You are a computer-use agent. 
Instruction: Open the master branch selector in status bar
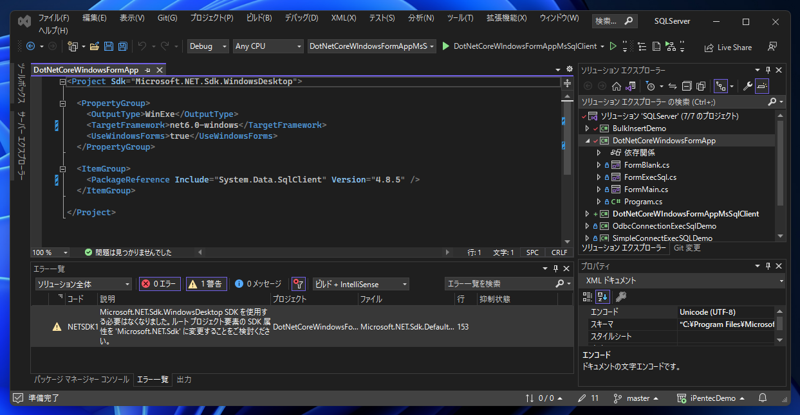pyautogui.click(x=636, y=398)
